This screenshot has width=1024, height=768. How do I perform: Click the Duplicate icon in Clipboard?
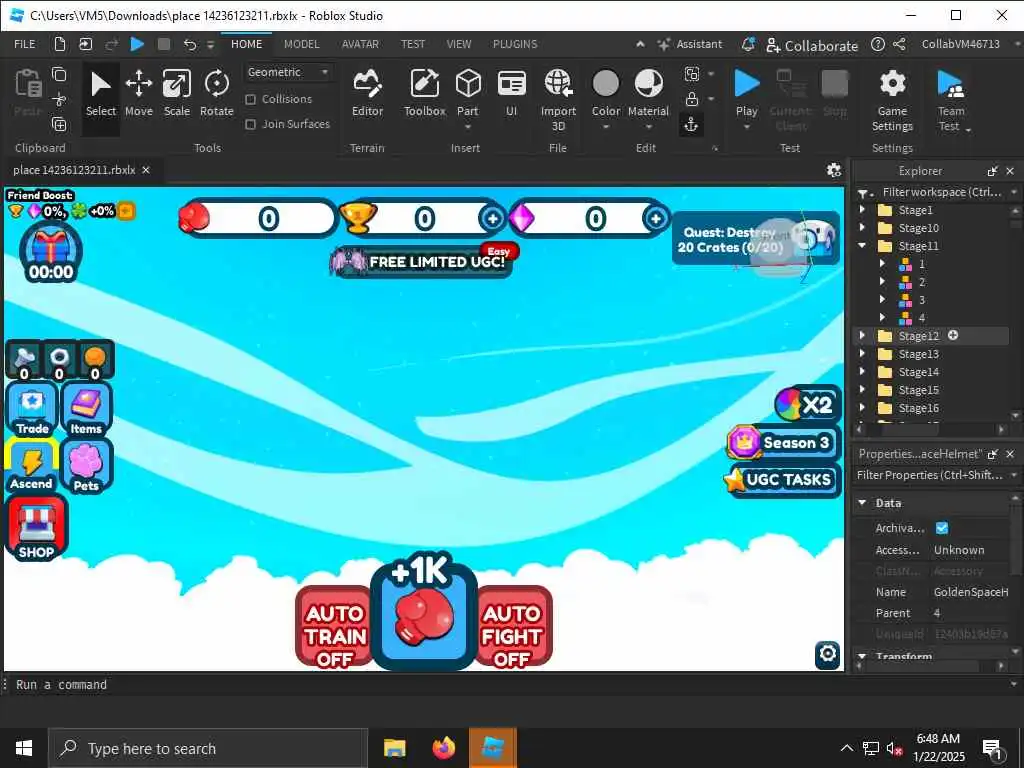59,124
